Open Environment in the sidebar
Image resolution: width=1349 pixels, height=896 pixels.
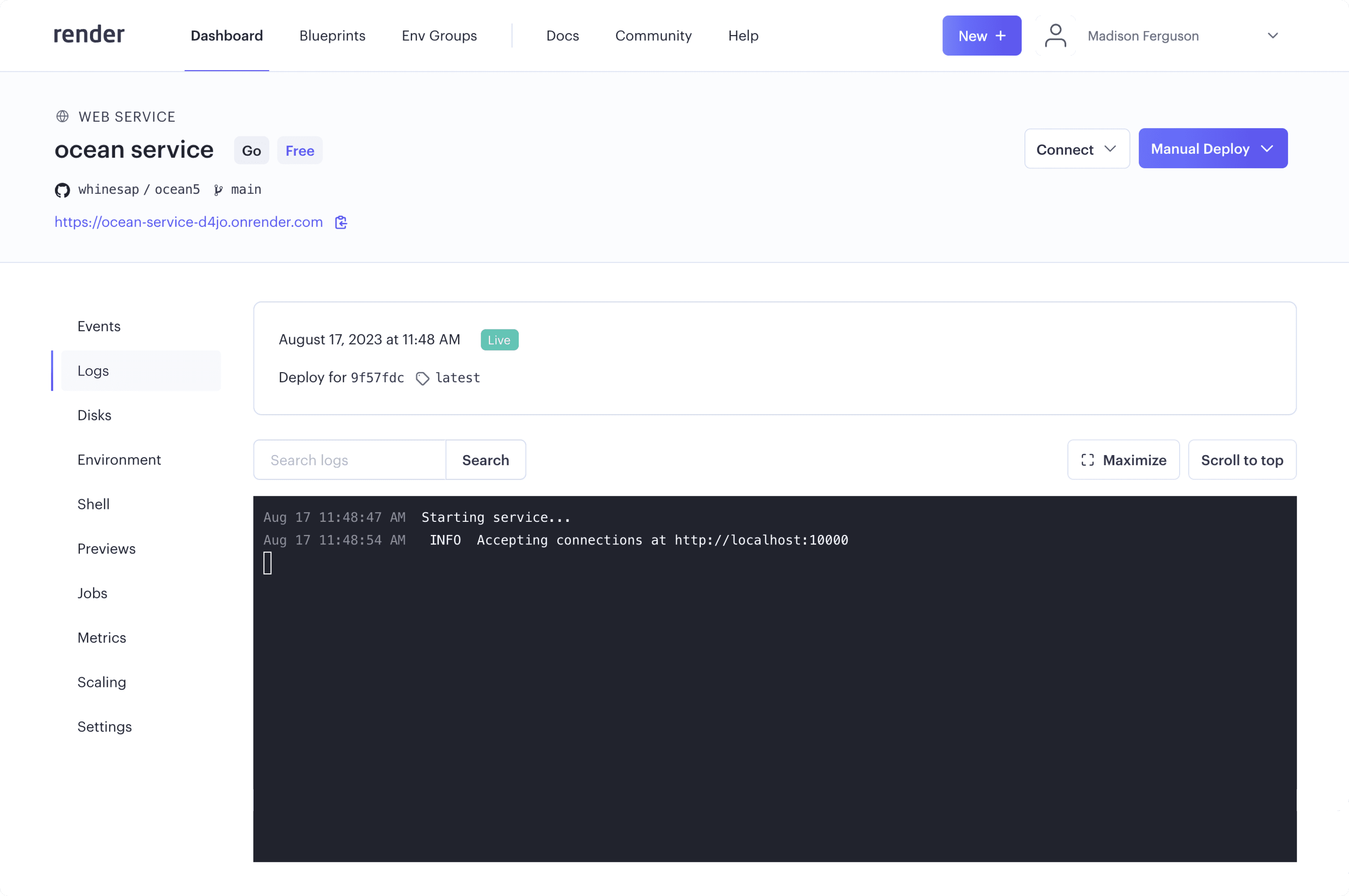pos(119,460)
